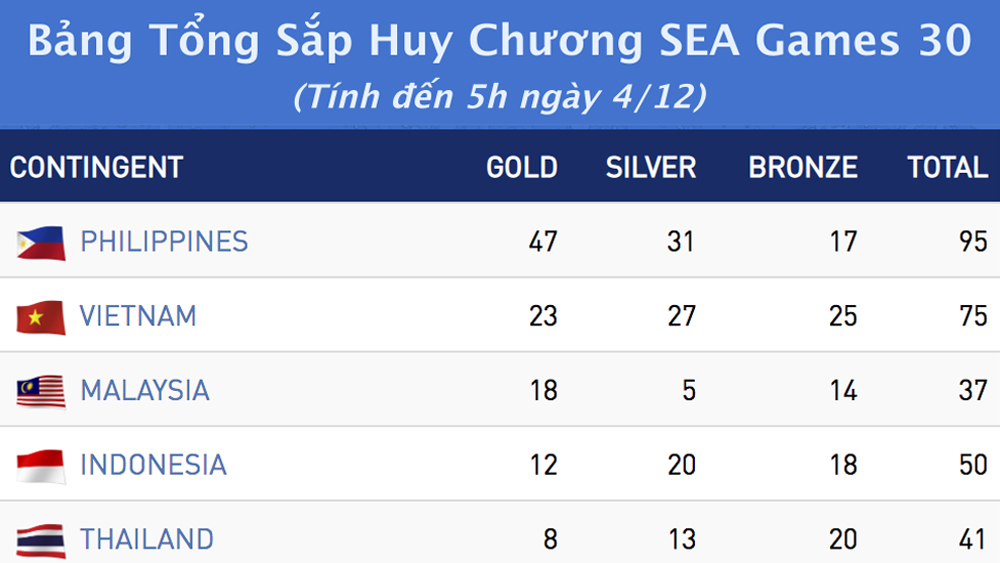Viewport: 1000px width, 563px height.
Task: Click the Philippines flag icon
Action: click(41, 243)
